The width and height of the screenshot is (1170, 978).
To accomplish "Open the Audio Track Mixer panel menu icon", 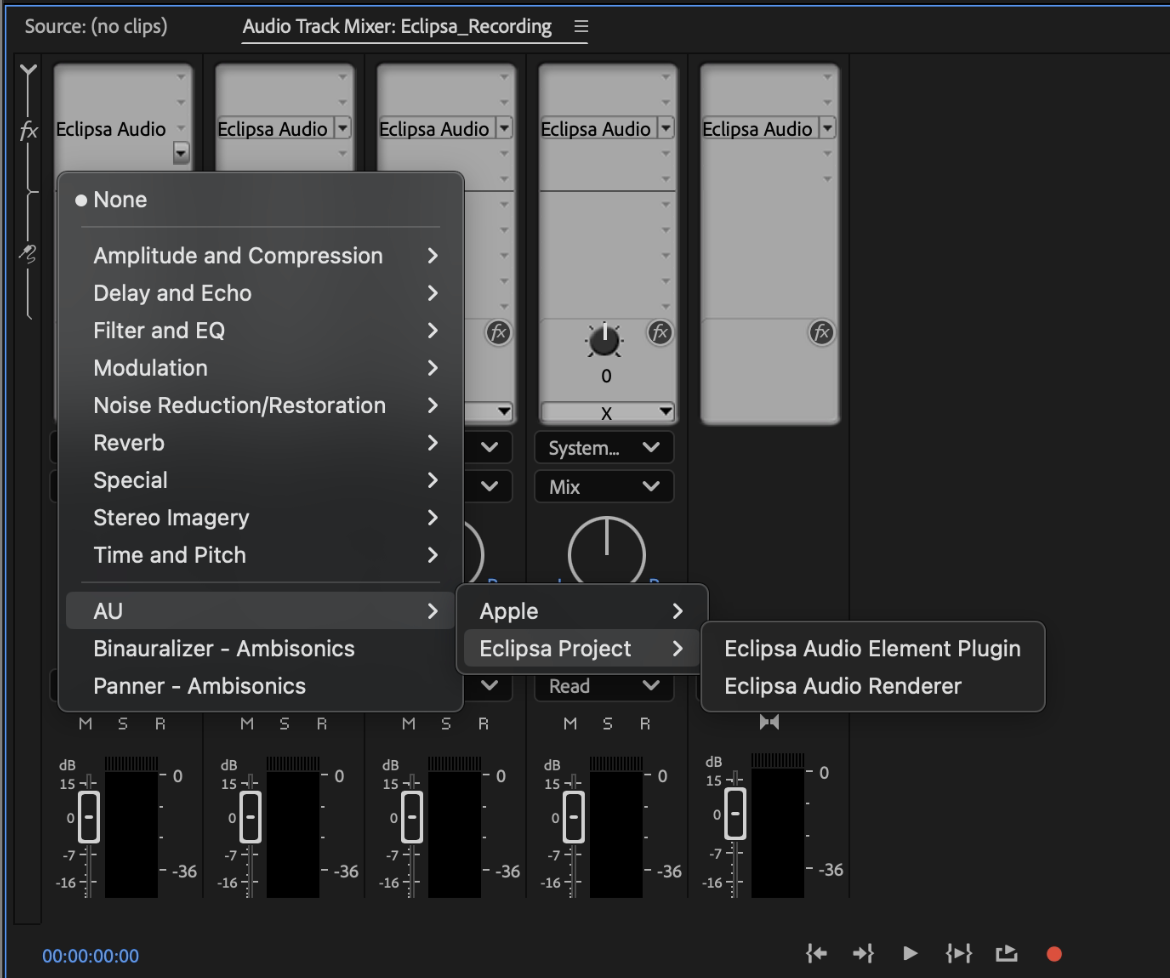I will click(x=581, y=27).
